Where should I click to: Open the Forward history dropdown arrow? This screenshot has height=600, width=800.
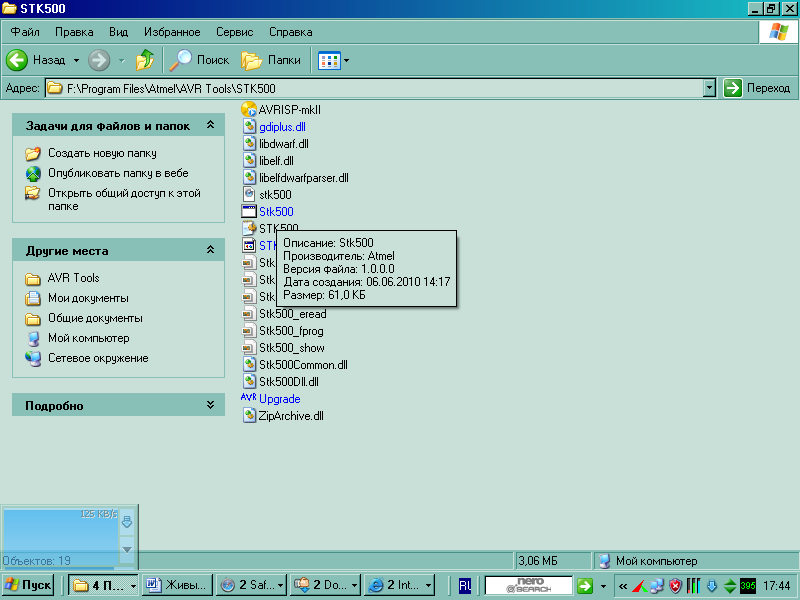[x=122, y=60]
